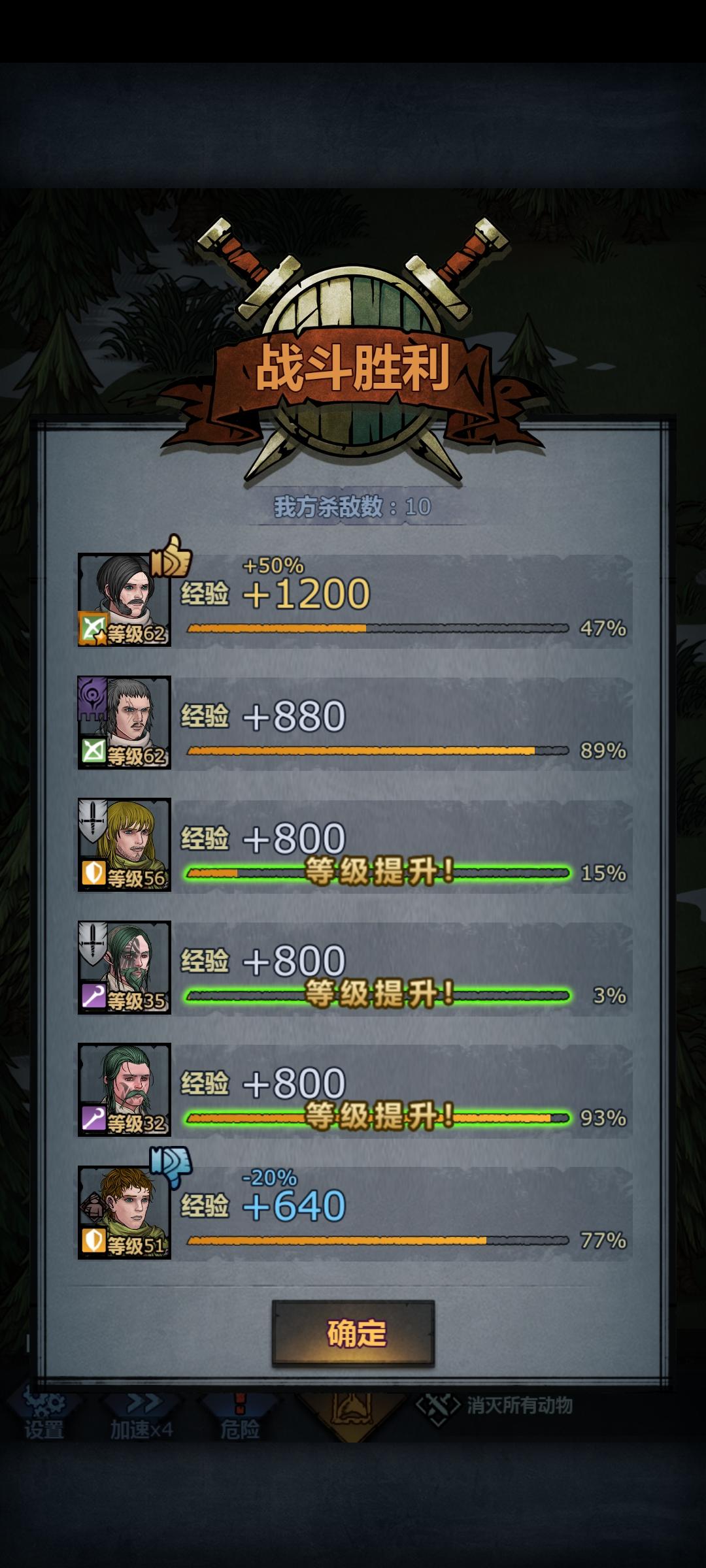
Task: Click the 47% experience progress bar
Action: [x=378, y=629]
